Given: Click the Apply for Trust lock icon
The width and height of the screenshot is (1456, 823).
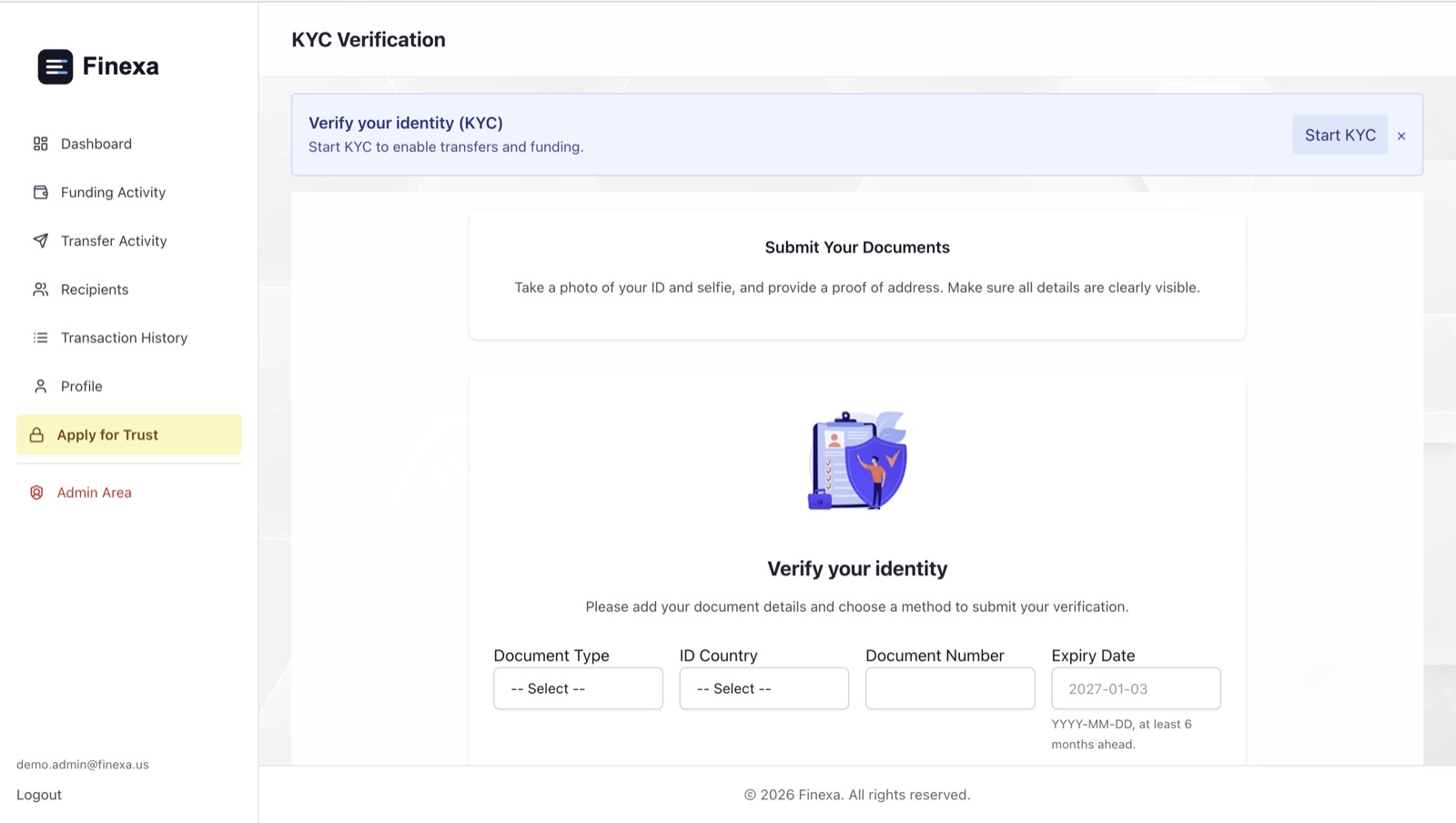Looking at the screenshot, I should [36, 435].
